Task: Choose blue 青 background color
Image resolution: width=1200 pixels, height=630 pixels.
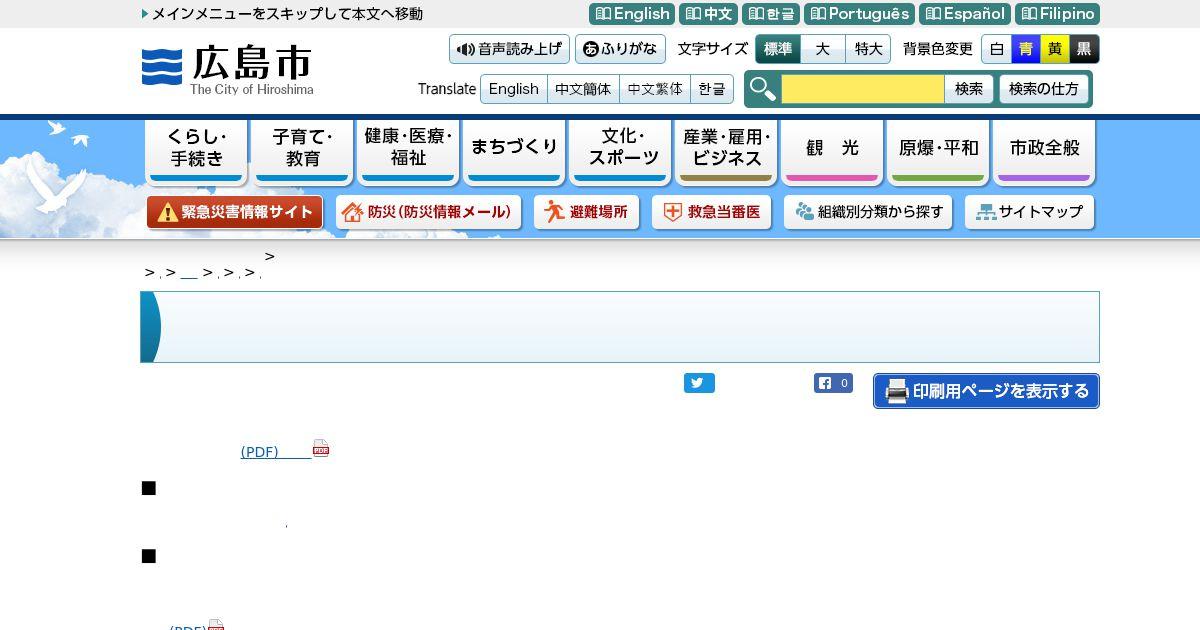Action: coord(1026,49)
